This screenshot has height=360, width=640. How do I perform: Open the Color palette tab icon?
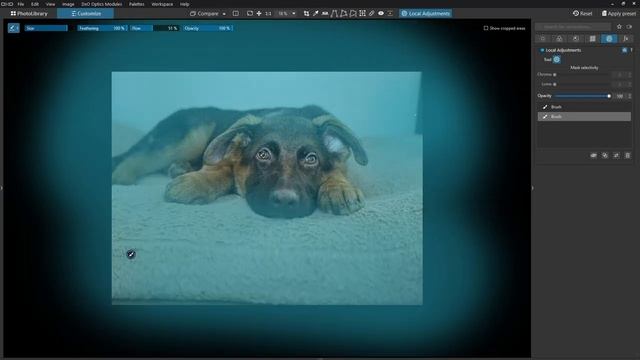tap(559, 38)
